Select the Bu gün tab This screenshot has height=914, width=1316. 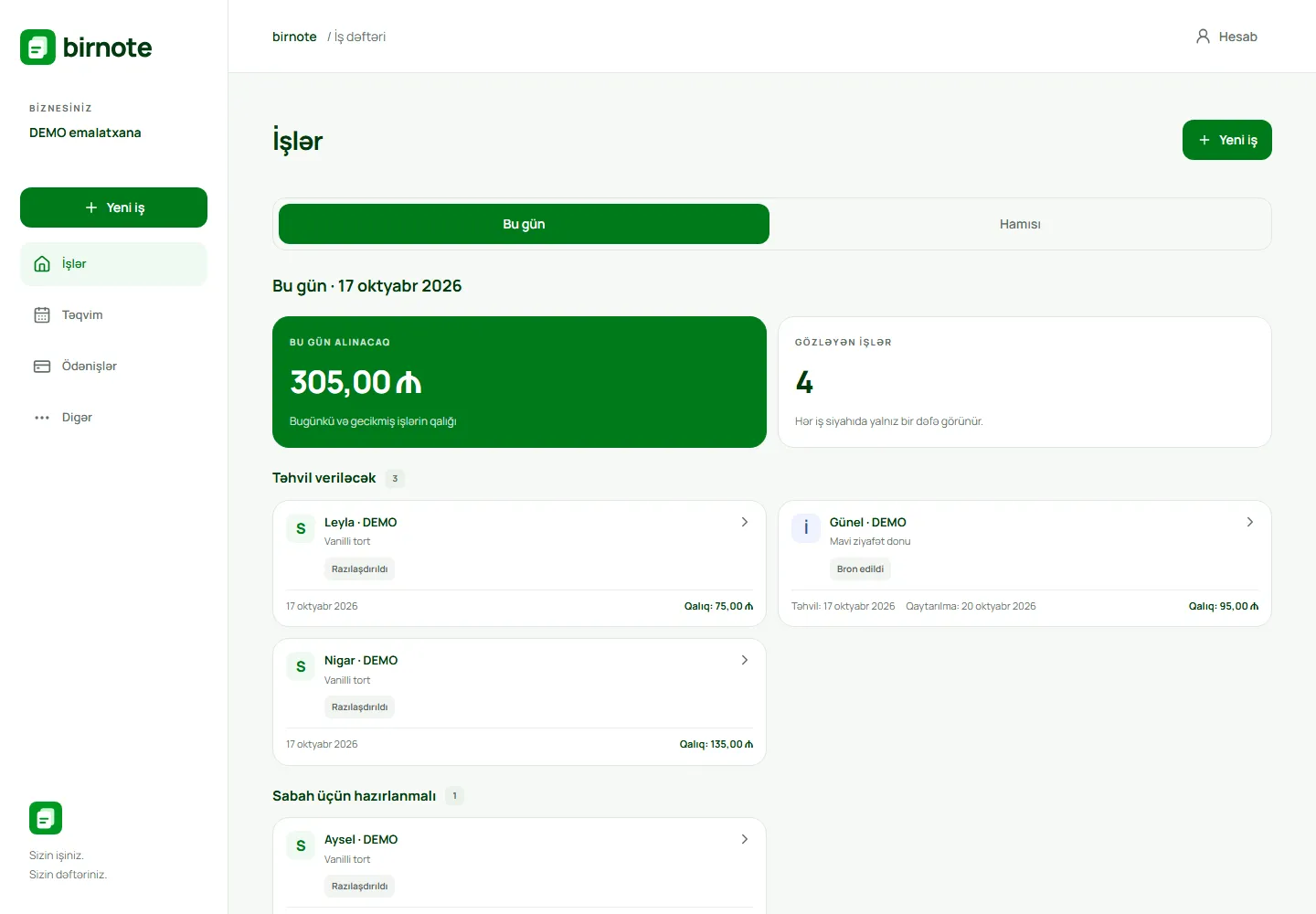click(x=524, y=224)
